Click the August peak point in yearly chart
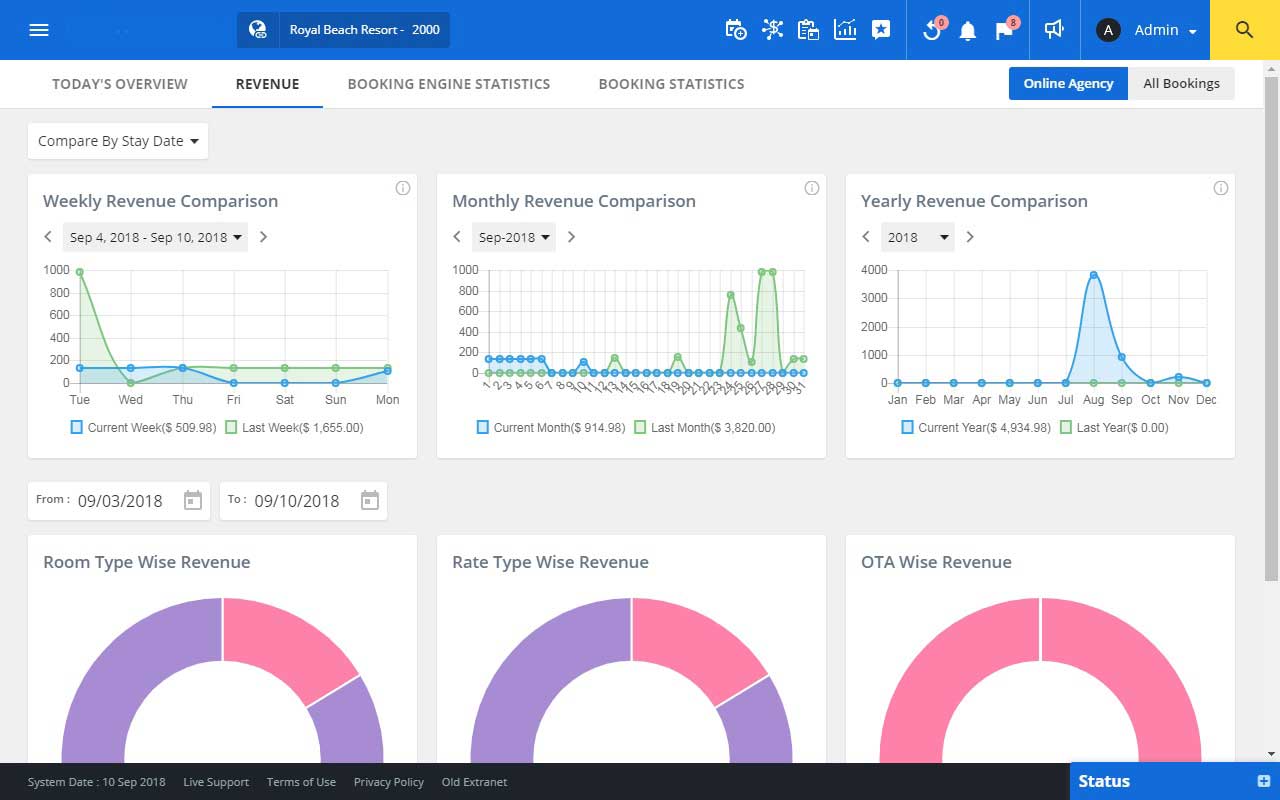 1094,274
